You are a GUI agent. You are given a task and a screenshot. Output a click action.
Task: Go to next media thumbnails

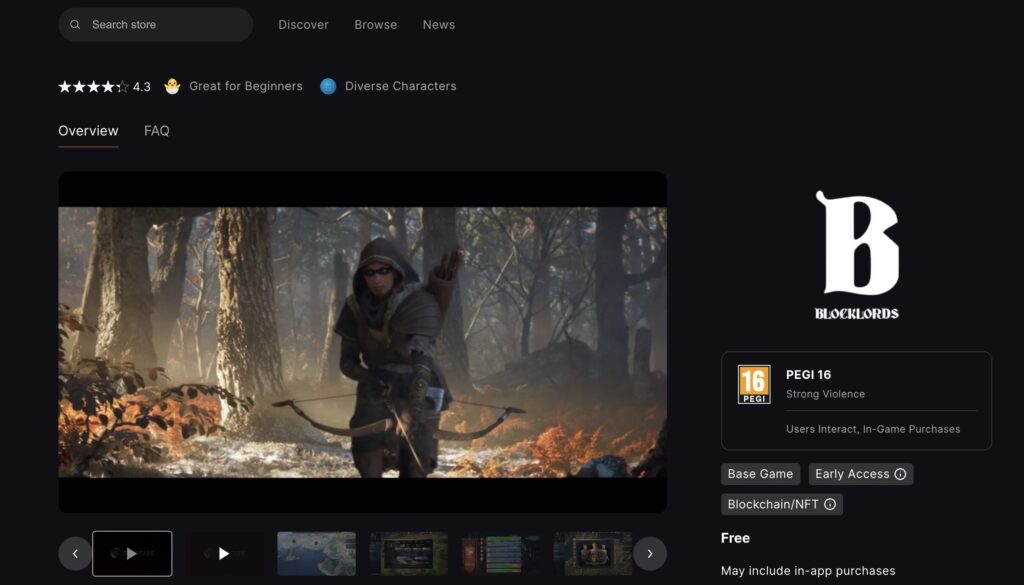650,554
